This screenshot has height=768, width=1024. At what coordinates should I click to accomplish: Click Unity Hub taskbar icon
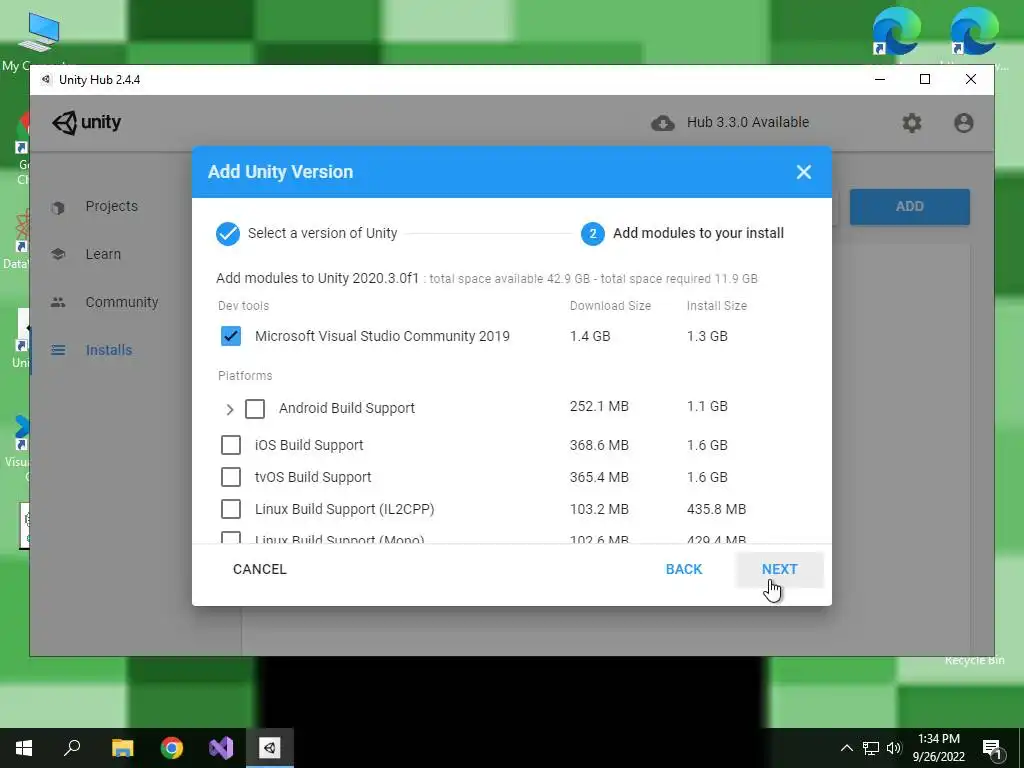[270, 748]
